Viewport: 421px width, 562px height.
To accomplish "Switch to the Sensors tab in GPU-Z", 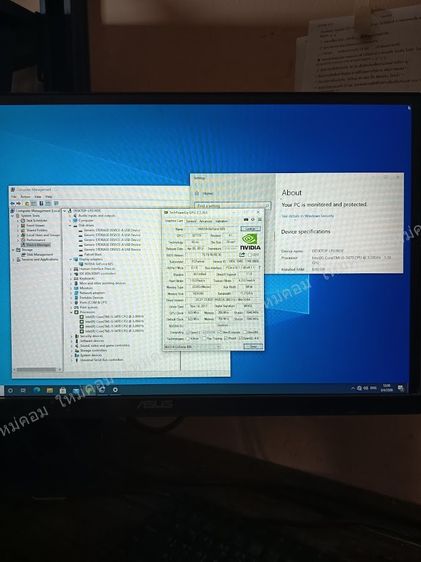I will coord(191,221).
